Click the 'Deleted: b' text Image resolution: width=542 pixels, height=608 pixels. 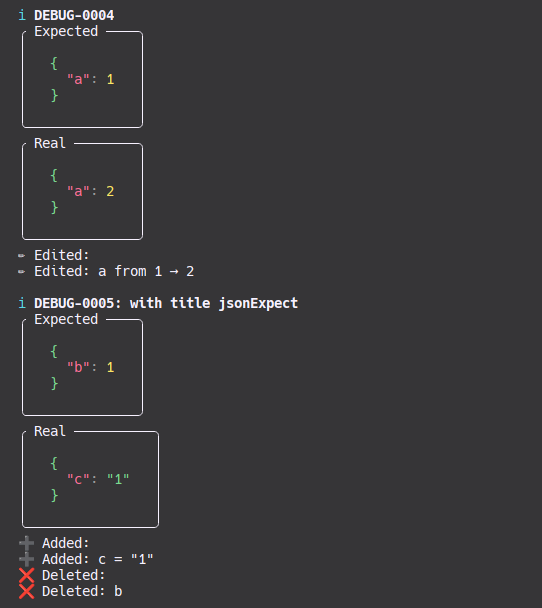click(82, 591)
